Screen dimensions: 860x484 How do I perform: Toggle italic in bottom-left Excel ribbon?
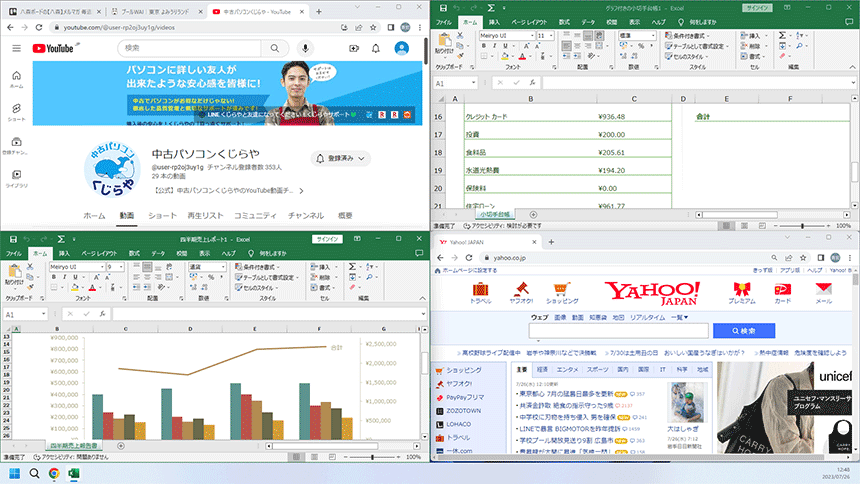[x=64, y=277]
